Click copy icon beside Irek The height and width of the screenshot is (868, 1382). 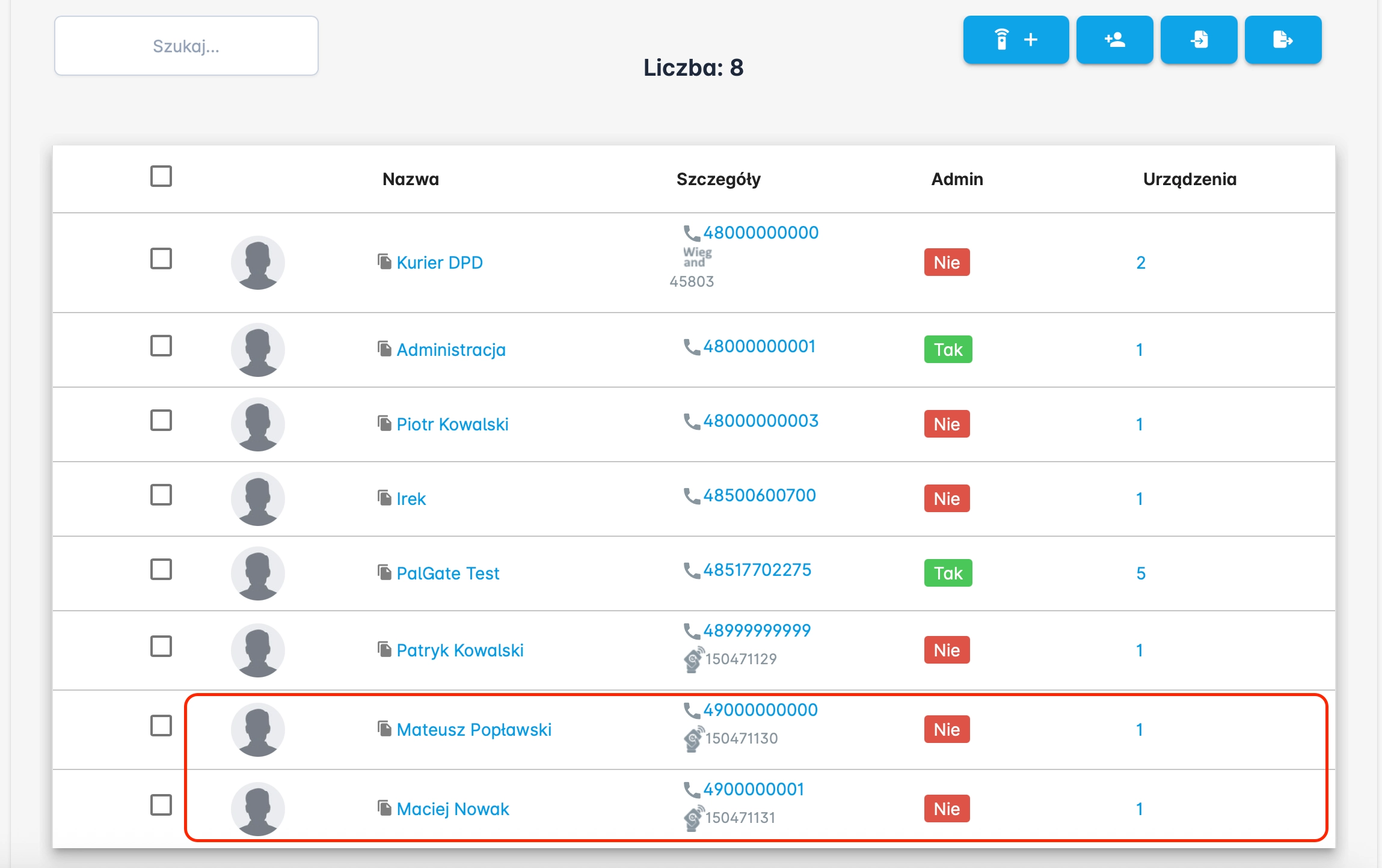coord(385,498)
